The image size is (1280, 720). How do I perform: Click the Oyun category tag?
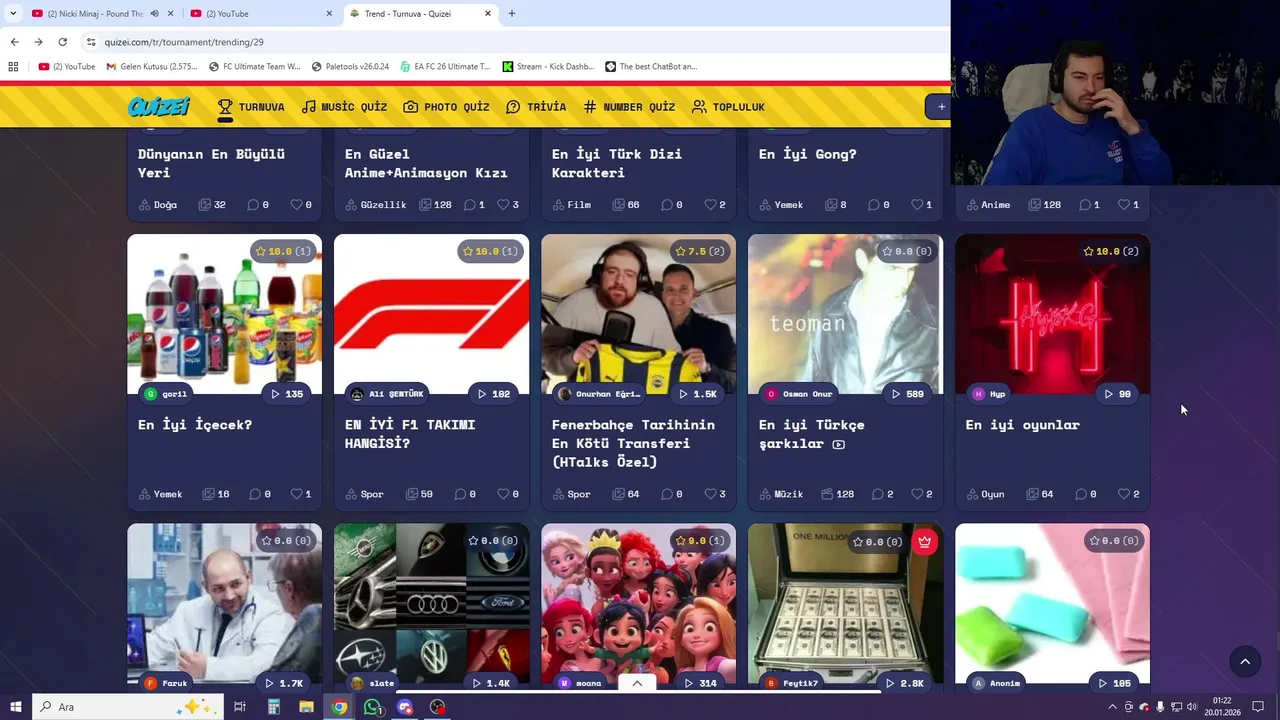985,494
